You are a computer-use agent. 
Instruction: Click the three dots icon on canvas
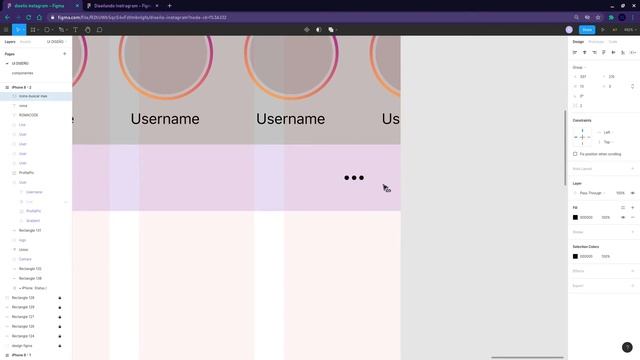click(x=354, y=178)
